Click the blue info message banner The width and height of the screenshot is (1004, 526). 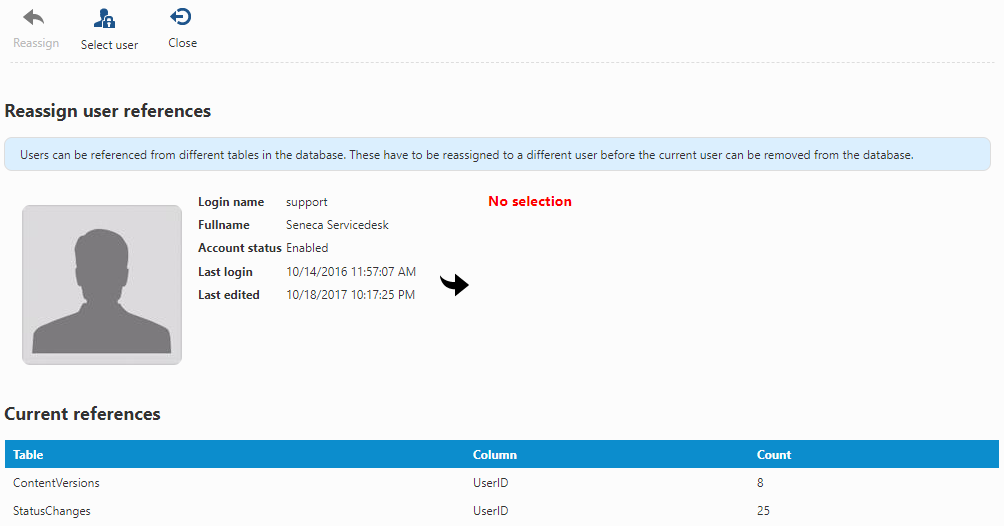click(498, 154)
